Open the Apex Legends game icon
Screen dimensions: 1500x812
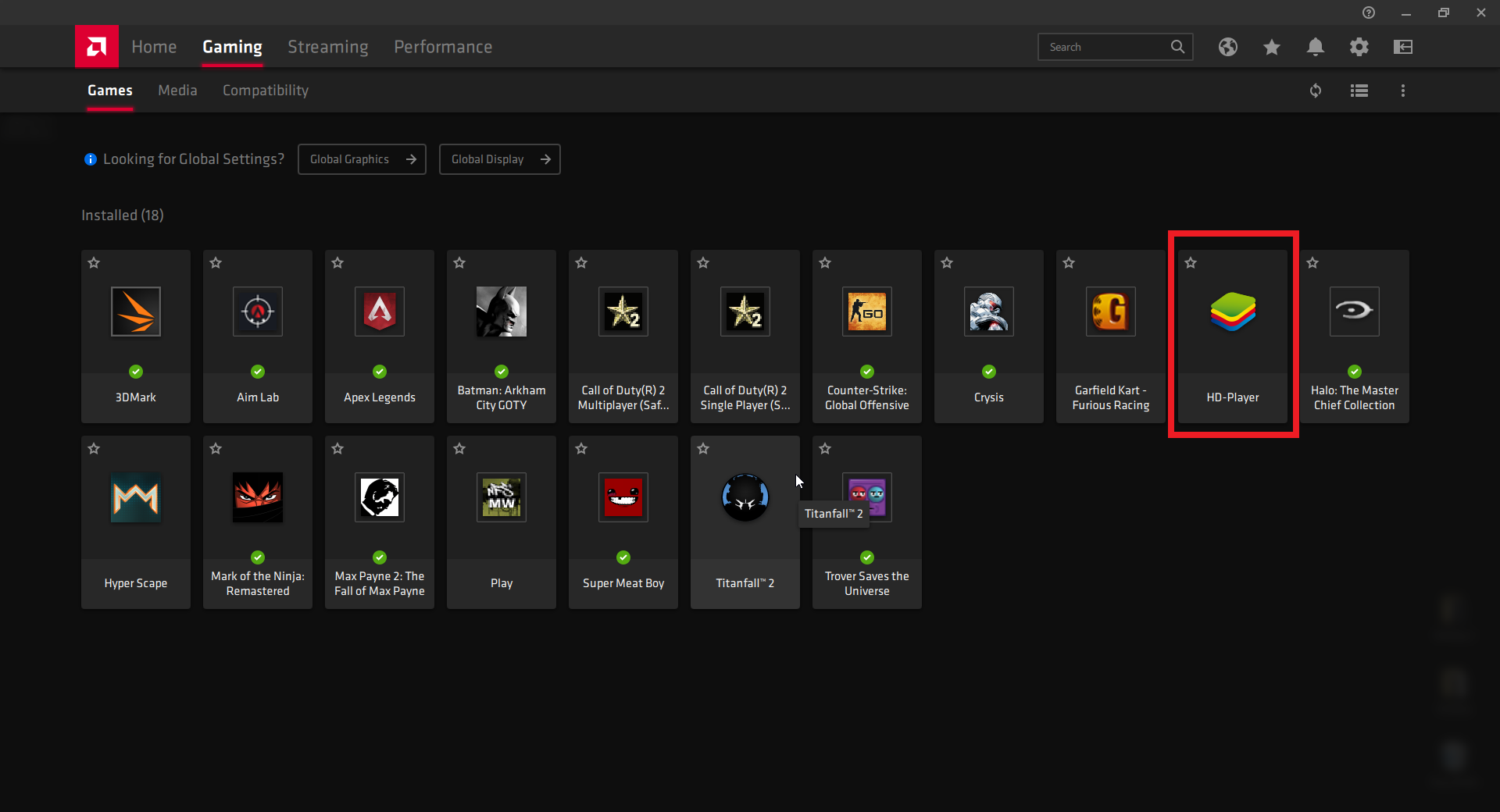pyautogui.click(x=380, y=312)
